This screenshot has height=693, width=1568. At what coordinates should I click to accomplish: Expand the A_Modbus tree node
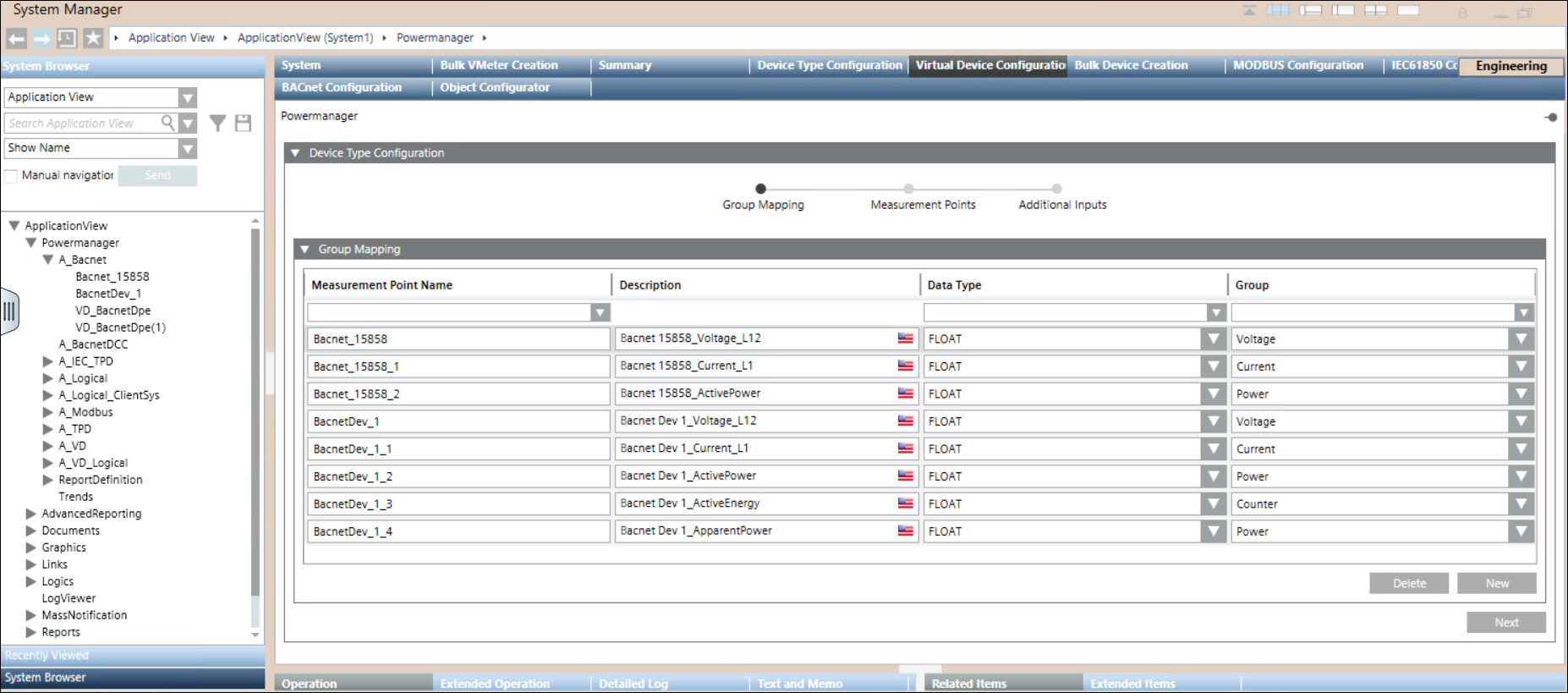48,412
